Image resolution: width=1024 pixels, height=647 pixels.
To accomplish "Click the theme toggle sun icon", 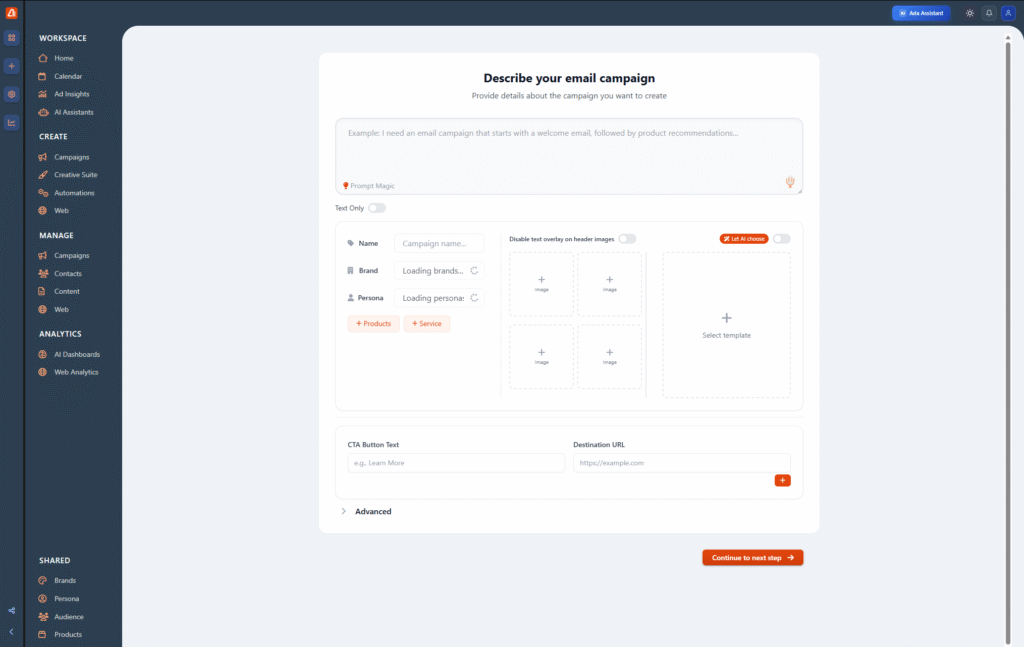I will pos(969,13).
